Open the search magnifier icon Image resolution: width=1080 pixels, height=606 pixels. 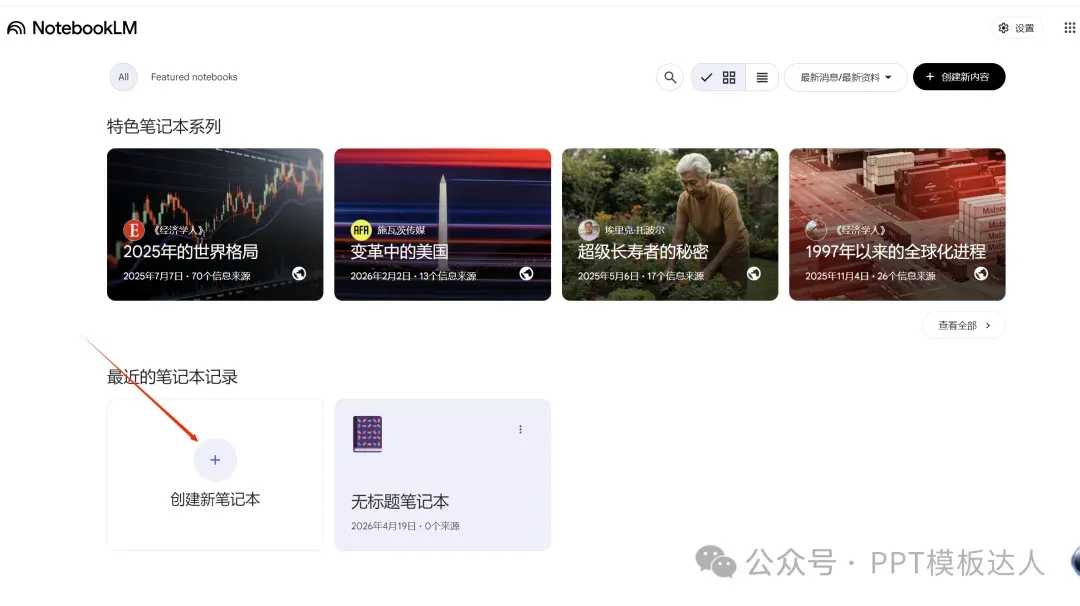tap(670, 77)
